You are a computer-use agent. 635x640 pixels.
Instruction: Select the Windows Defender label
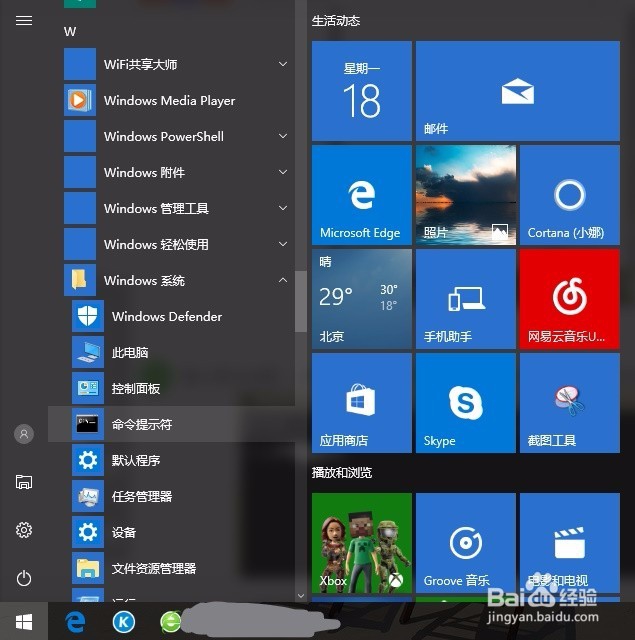coord(167,316)
